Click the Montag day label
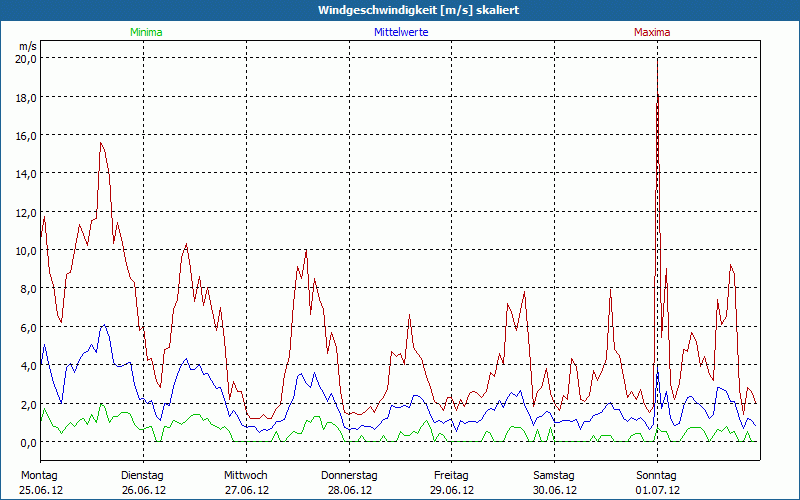This screenshot has width=800, height=500. [39, 476]
